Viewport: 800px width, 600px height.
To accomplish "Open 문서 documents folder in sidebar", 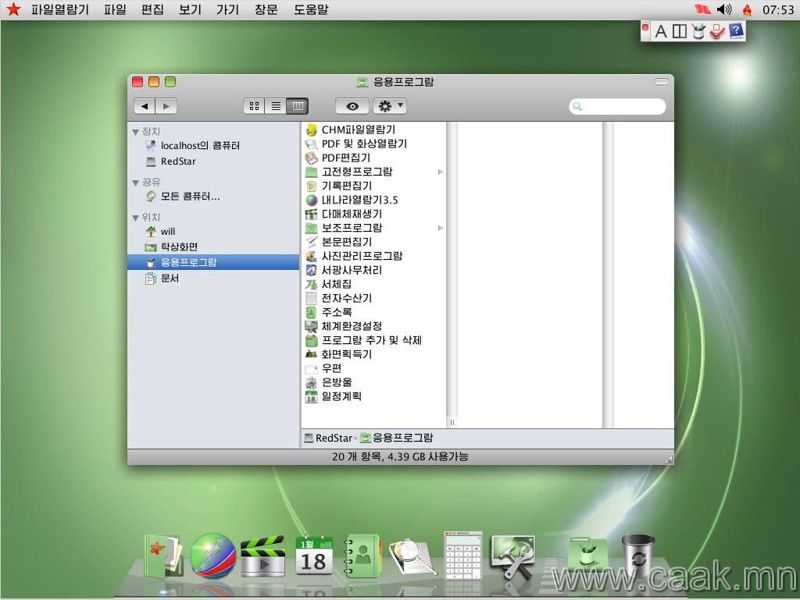I will 162,278.
